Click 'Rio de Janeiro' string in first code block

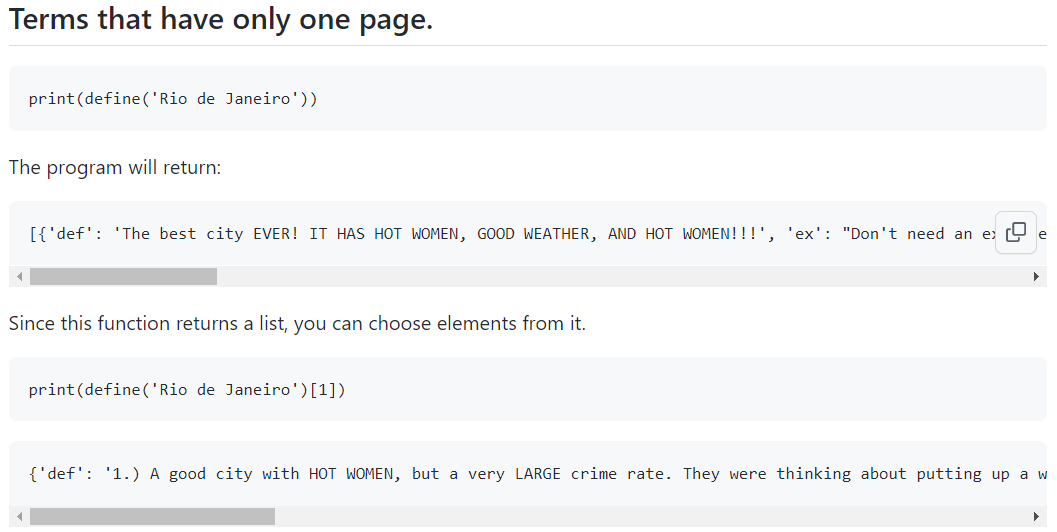(225, 98)
